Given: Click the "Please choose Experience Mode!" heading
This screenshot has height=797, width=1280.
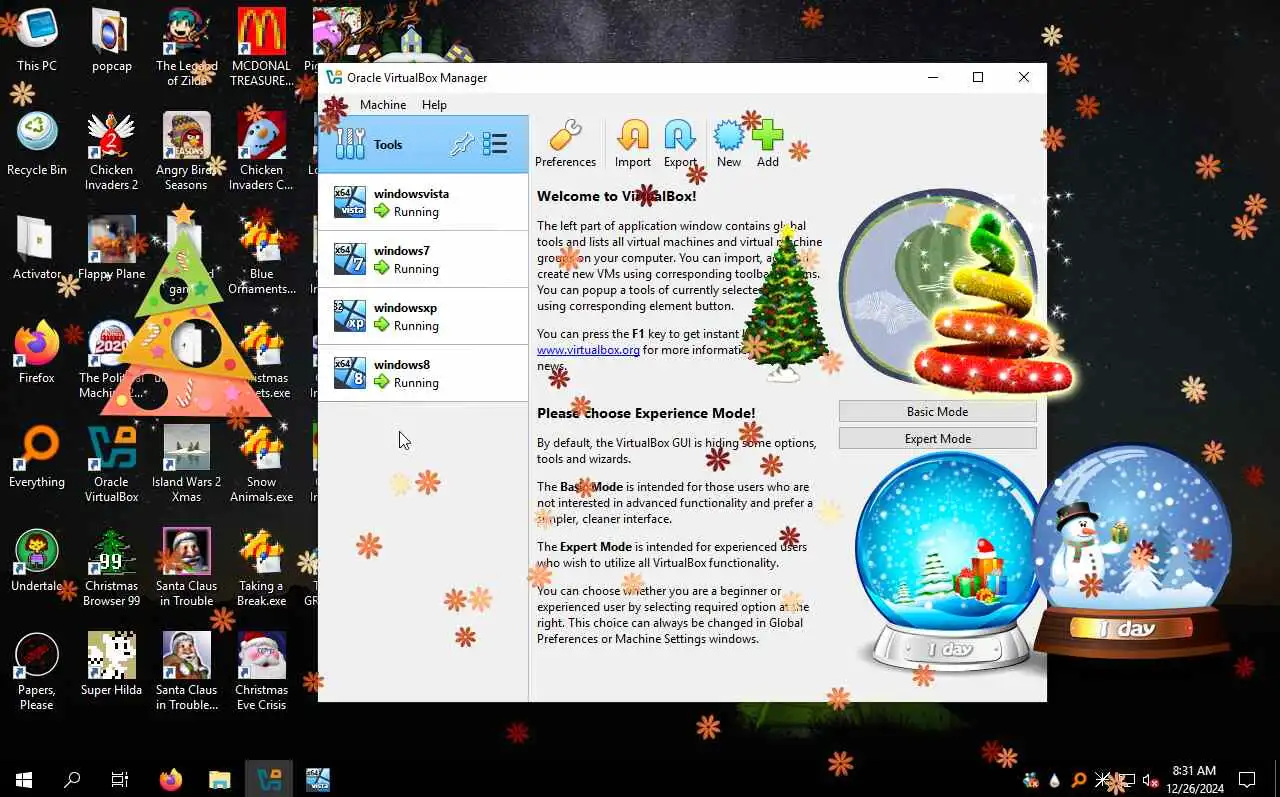Looking at the screenshot, I should pos(646,413).
